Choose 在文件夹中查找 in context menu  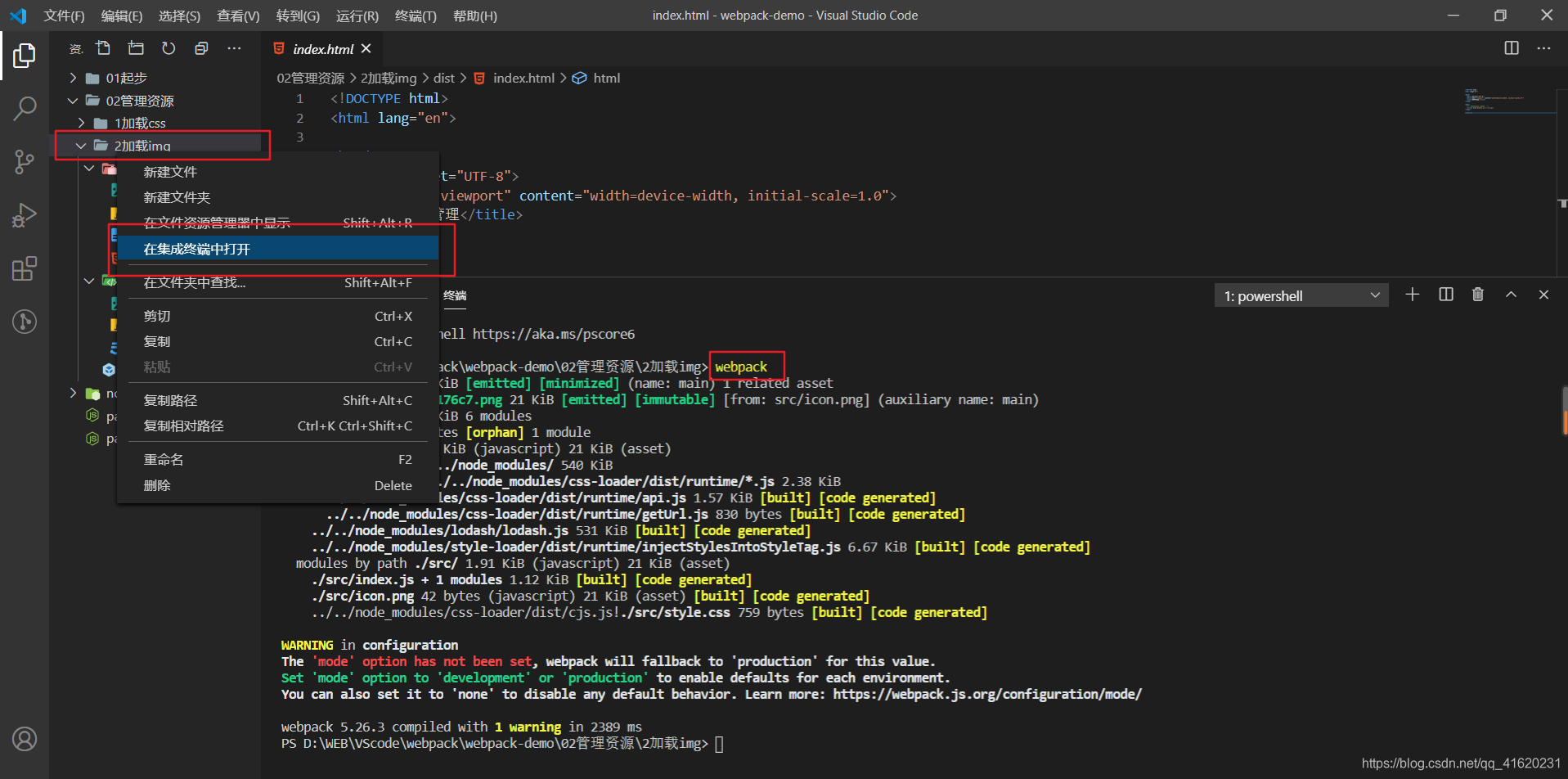[x=278, y=282]
